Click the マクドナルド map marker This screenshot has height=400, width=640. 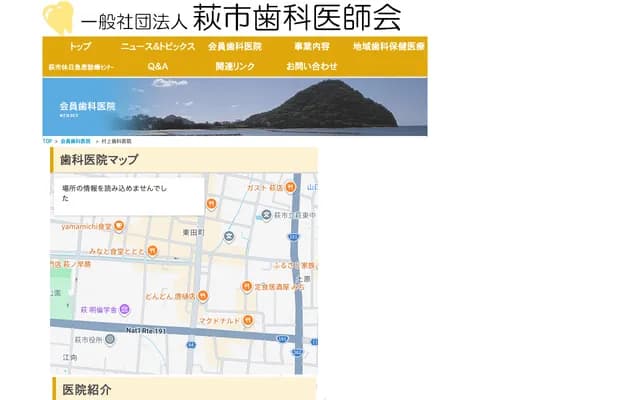click(x=246, y=320)
